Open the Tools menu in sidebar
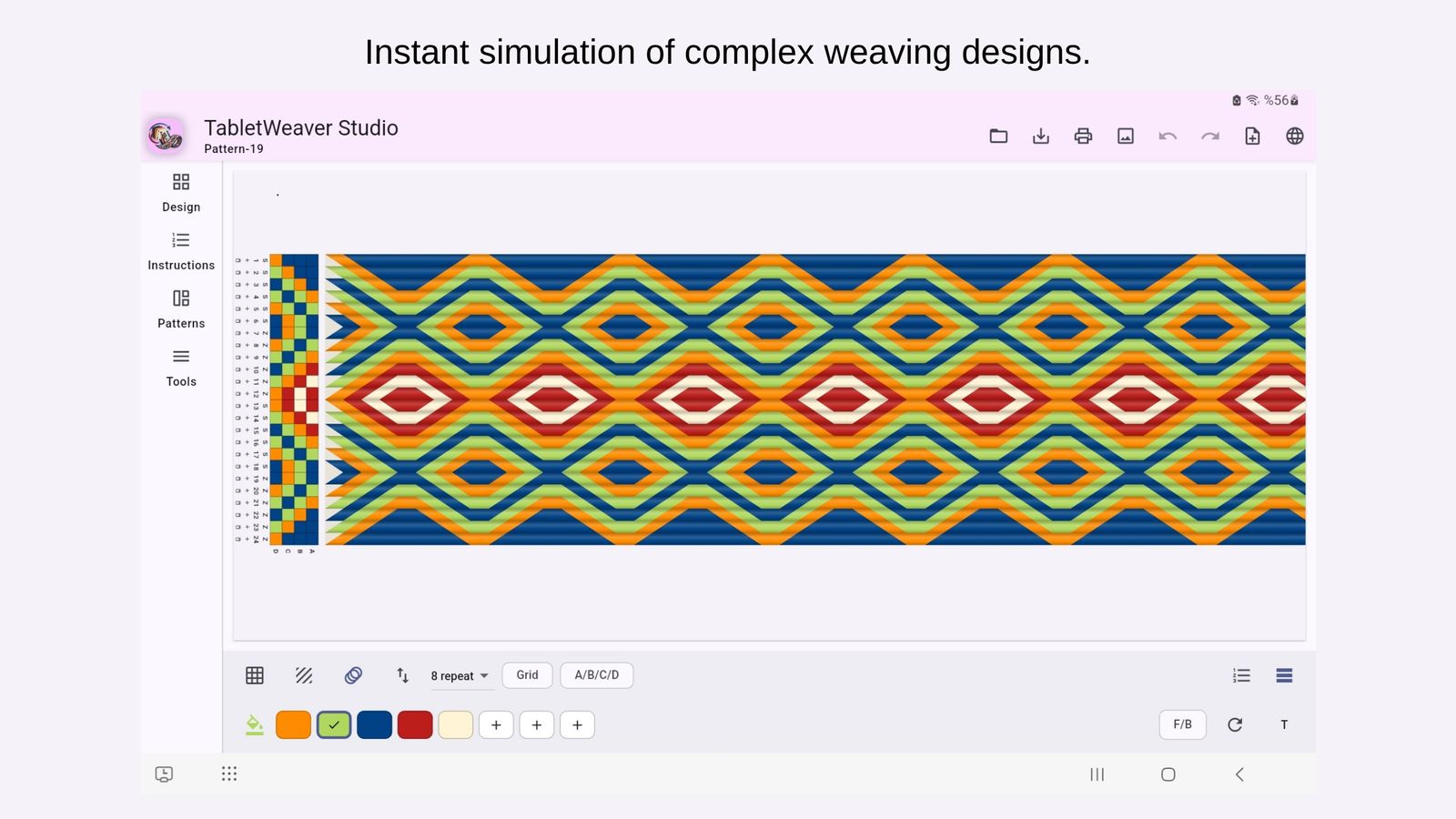 pyautogui.click(x=181, y=368)
